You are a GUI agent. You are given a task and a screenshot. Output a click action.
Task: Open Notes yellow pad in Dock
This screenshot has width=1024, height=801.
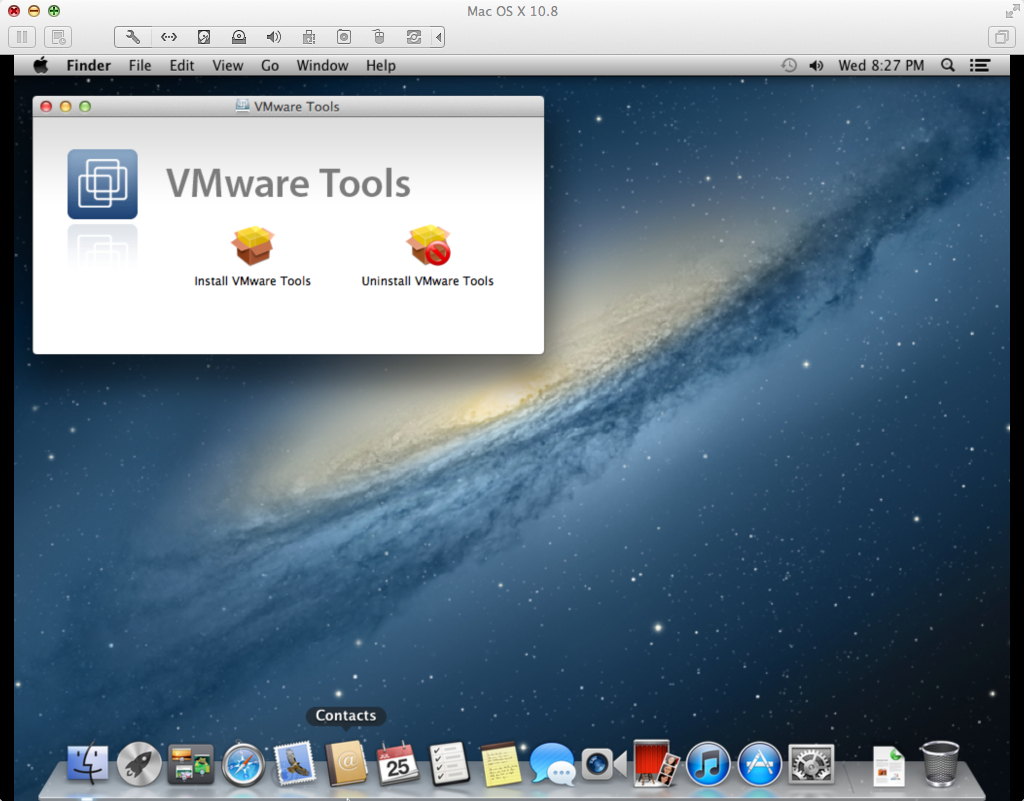click(x=501, y=764)
